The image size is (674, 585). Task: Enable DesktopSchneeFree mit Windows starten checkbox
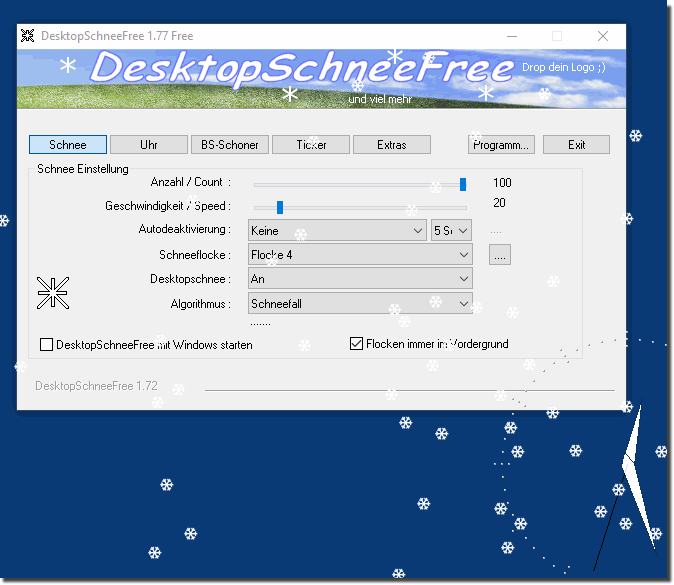tap(46, 345)
